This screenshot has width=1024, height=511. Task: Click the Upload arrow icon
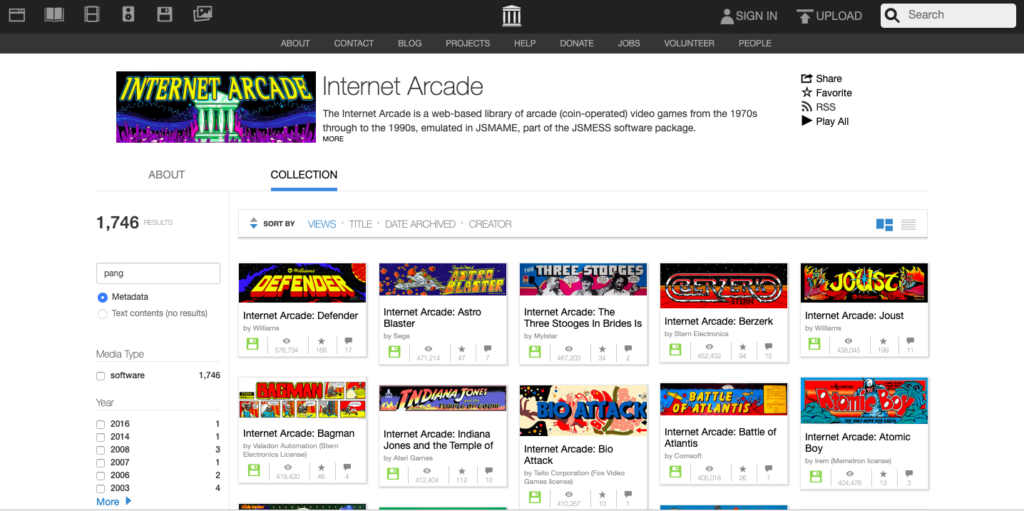805,16
